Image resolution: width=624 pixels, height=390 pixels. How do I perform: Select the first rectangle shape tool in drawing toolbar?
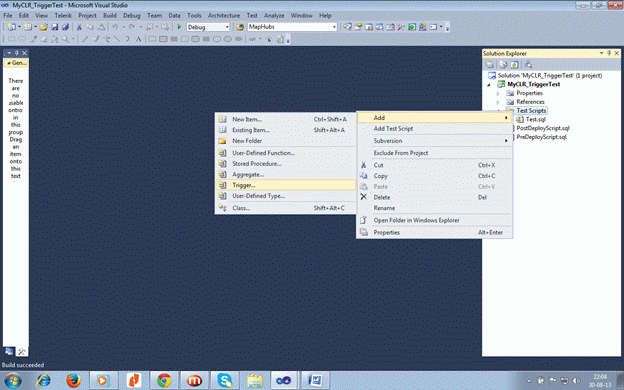click(152, 39)
